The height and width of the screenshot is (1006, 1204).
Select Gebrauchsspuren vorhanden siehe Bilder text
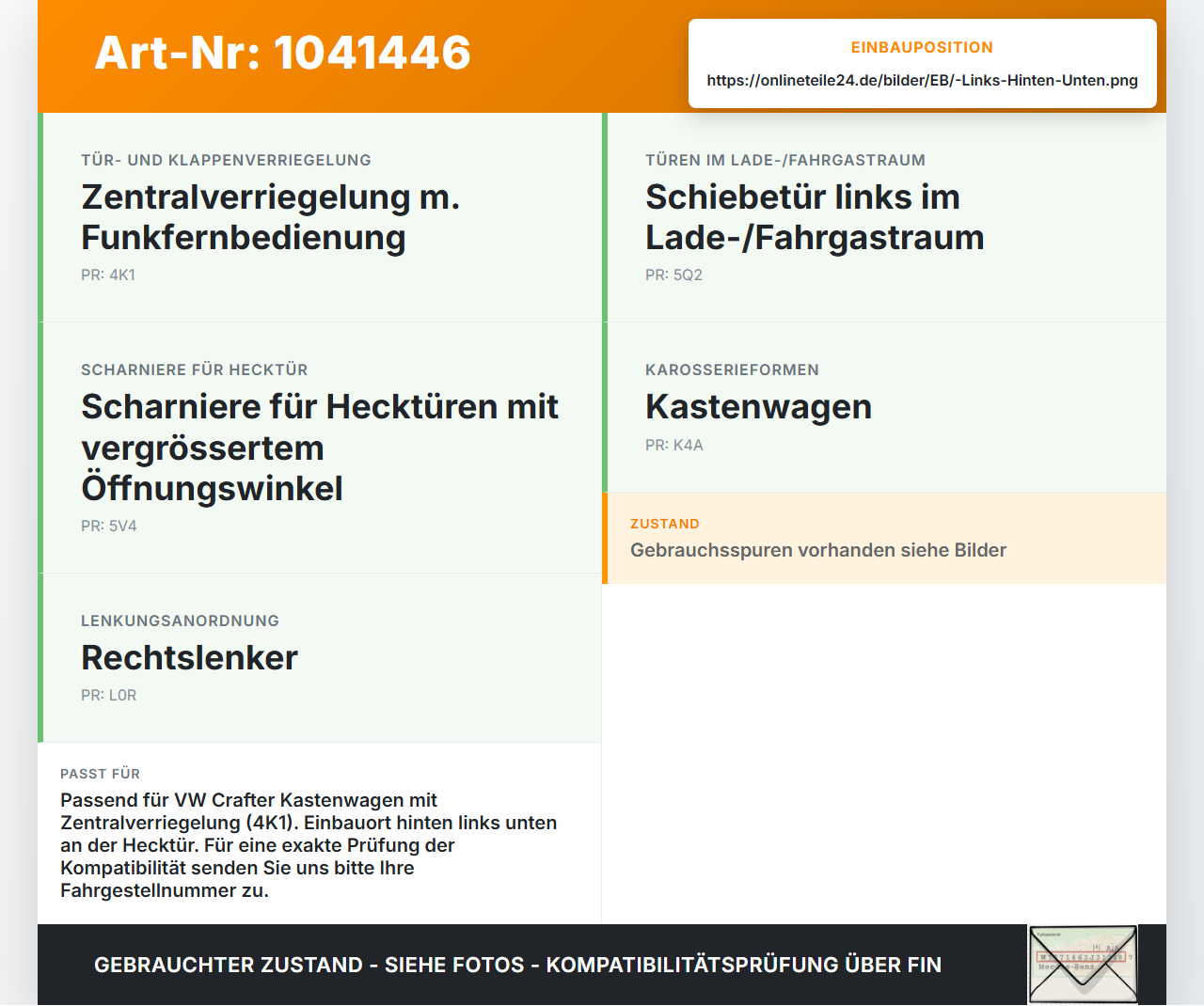click(818, 550)
